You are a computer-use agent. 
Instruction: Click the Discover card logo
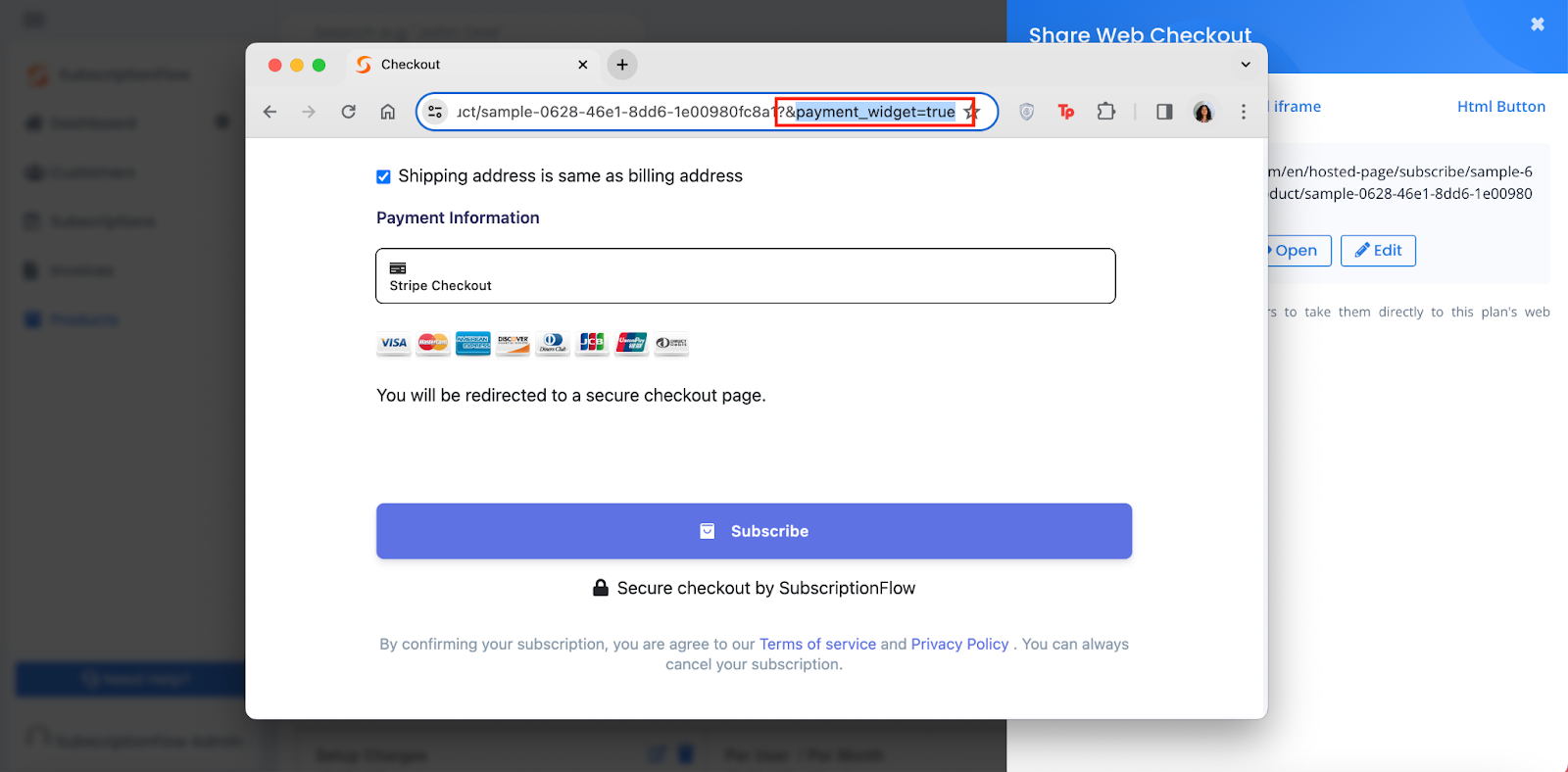pyautogui.click(x=513, y=343)
